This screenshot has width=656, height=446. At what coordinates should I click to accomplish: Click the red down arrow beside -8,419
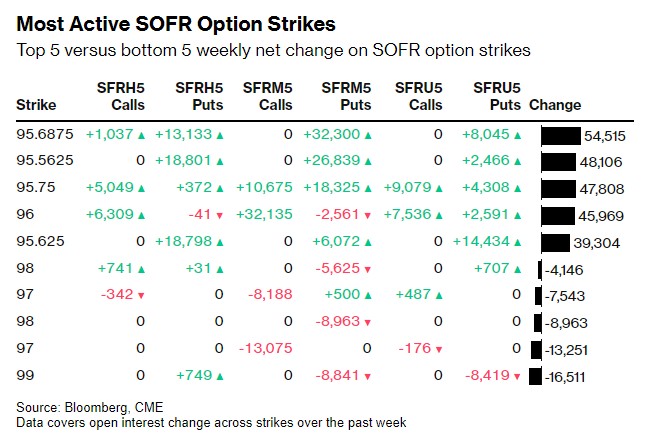click(x=515, y=375)
